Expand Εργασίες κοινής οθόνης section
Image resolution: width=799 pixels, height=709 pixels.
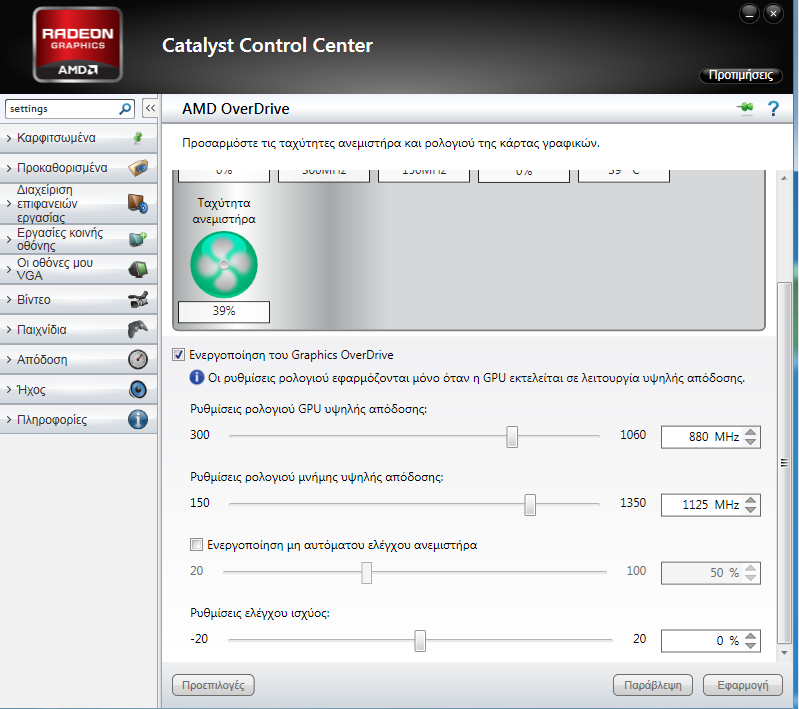point(78,239)
